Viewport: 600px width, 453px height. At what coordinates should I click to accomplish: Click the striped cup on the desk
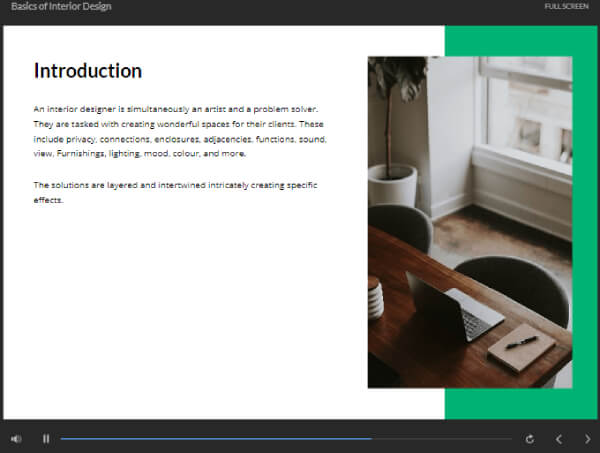375,298
